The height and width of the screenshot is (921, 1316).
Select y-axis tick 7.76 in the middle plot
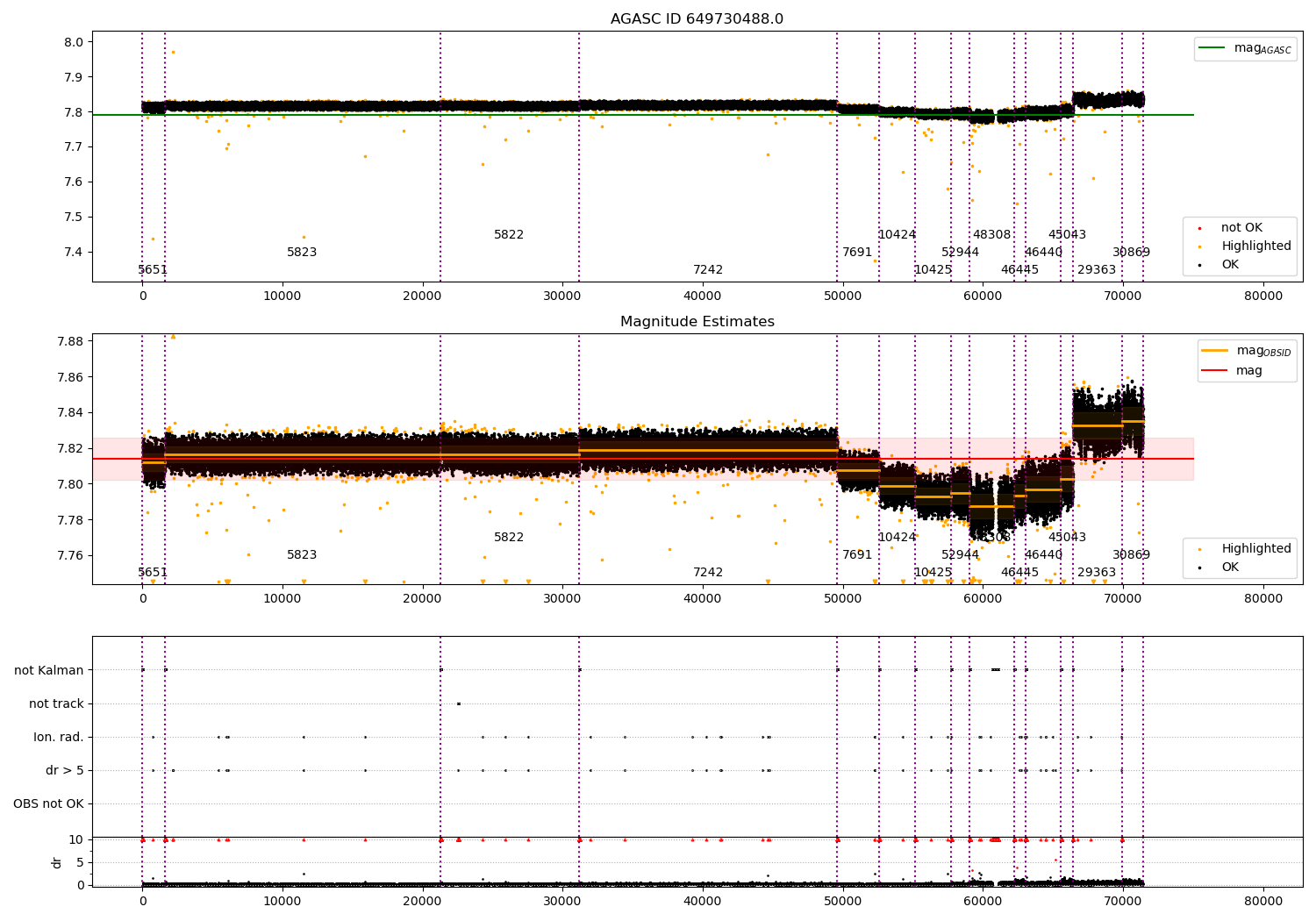click(x=70, y=555)
